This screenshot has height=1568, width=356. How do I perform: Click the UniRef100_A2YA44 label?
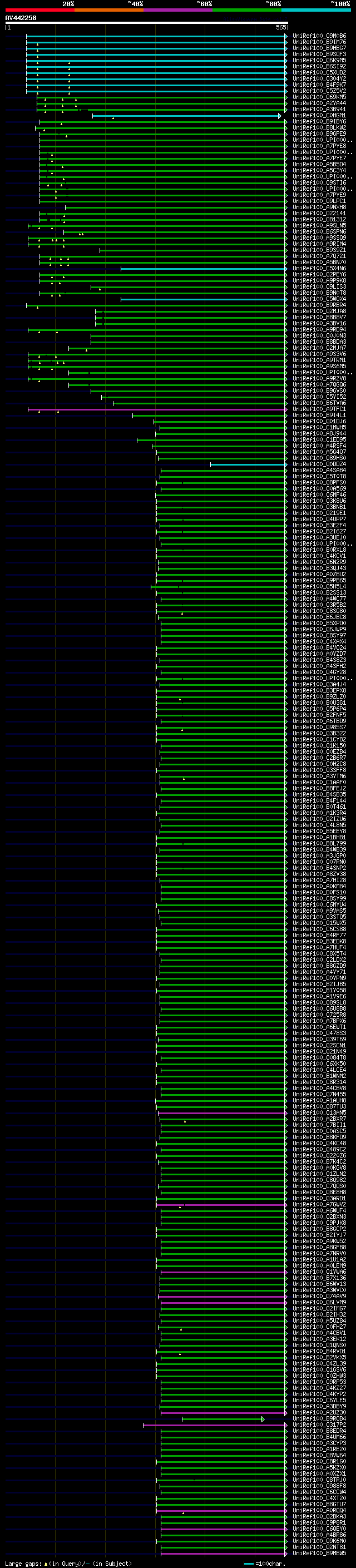click(319, 103)
